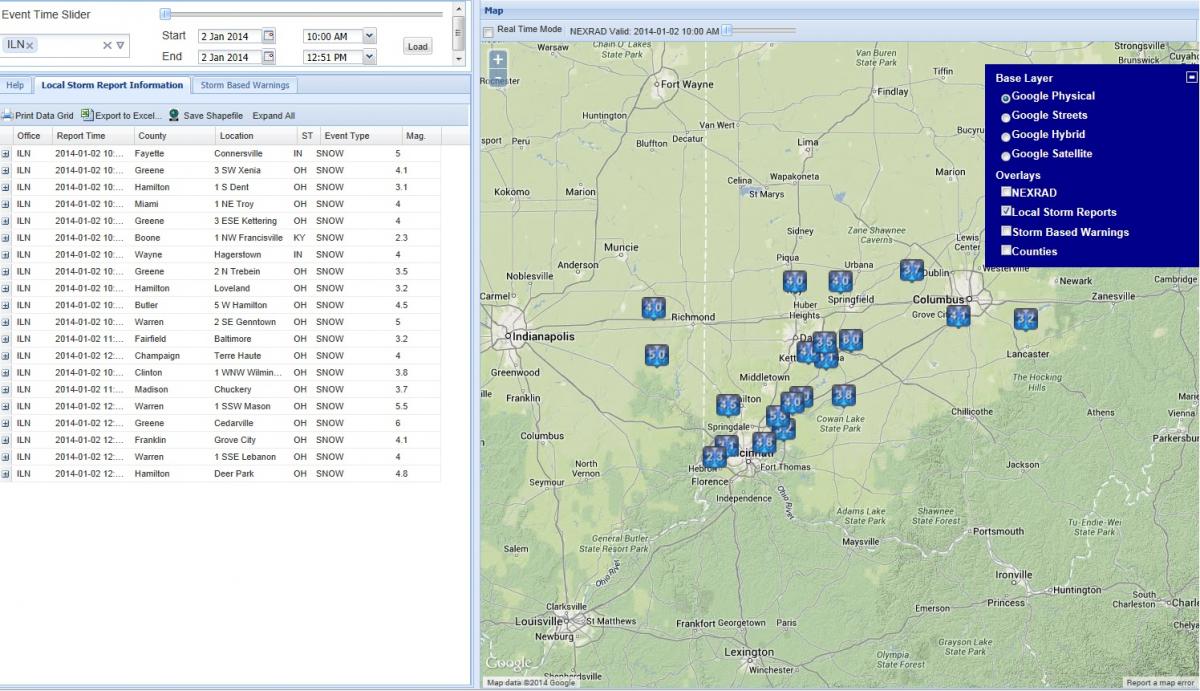Screen dimensions: 1200x691
Task: Switch to Storm Based Warnings tab
Action: pos(245,86)
